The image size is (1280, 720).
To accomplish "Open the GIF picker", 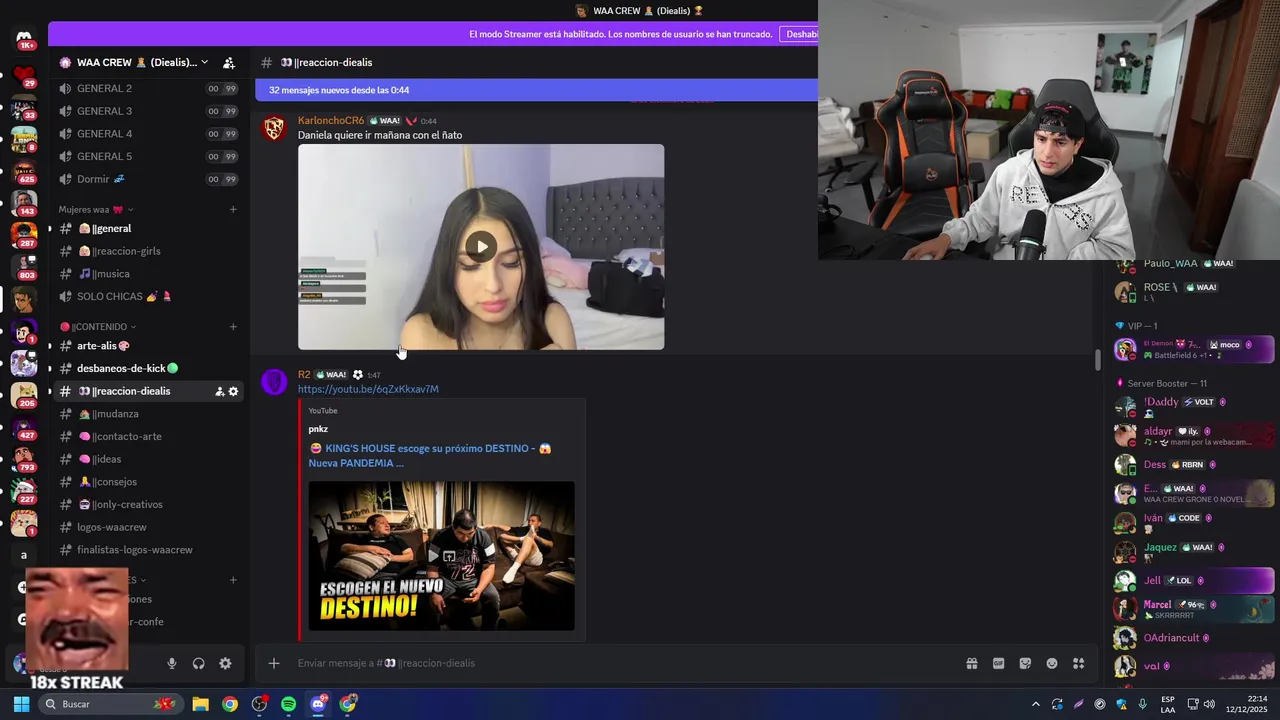I will [998, 663].
